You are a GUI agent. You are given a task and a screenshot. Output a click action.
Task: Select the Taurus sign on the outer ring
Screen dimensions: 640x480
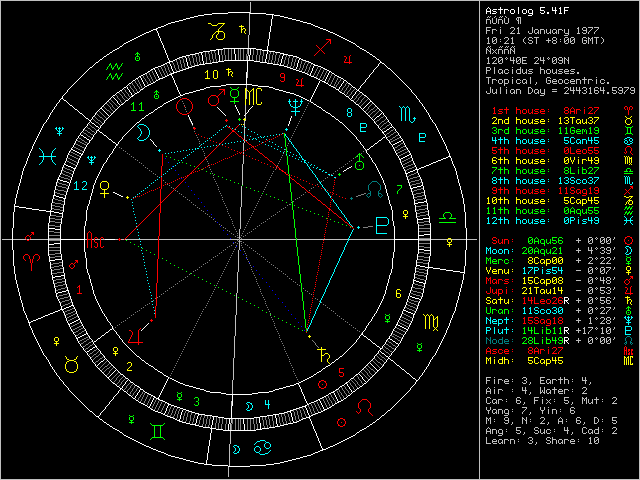click(x=72, y=366)
